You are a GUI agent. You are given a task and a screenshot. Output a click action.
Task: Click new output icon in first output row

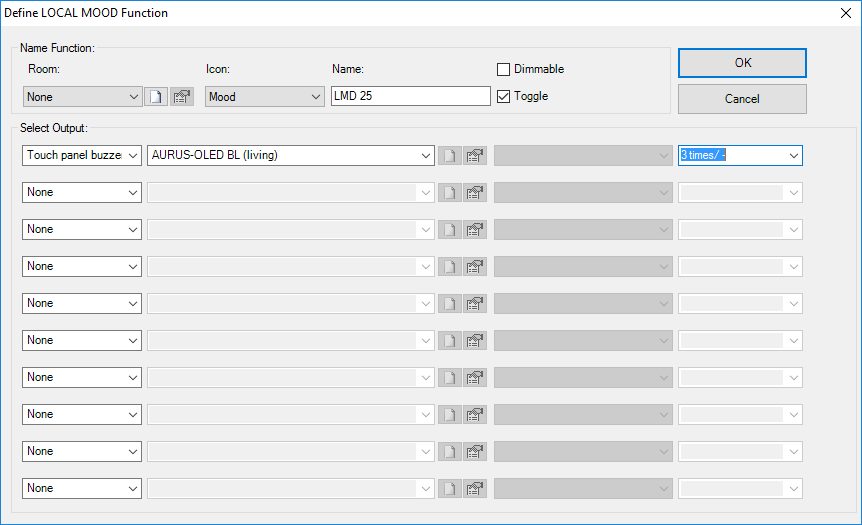tap(450, 156)
